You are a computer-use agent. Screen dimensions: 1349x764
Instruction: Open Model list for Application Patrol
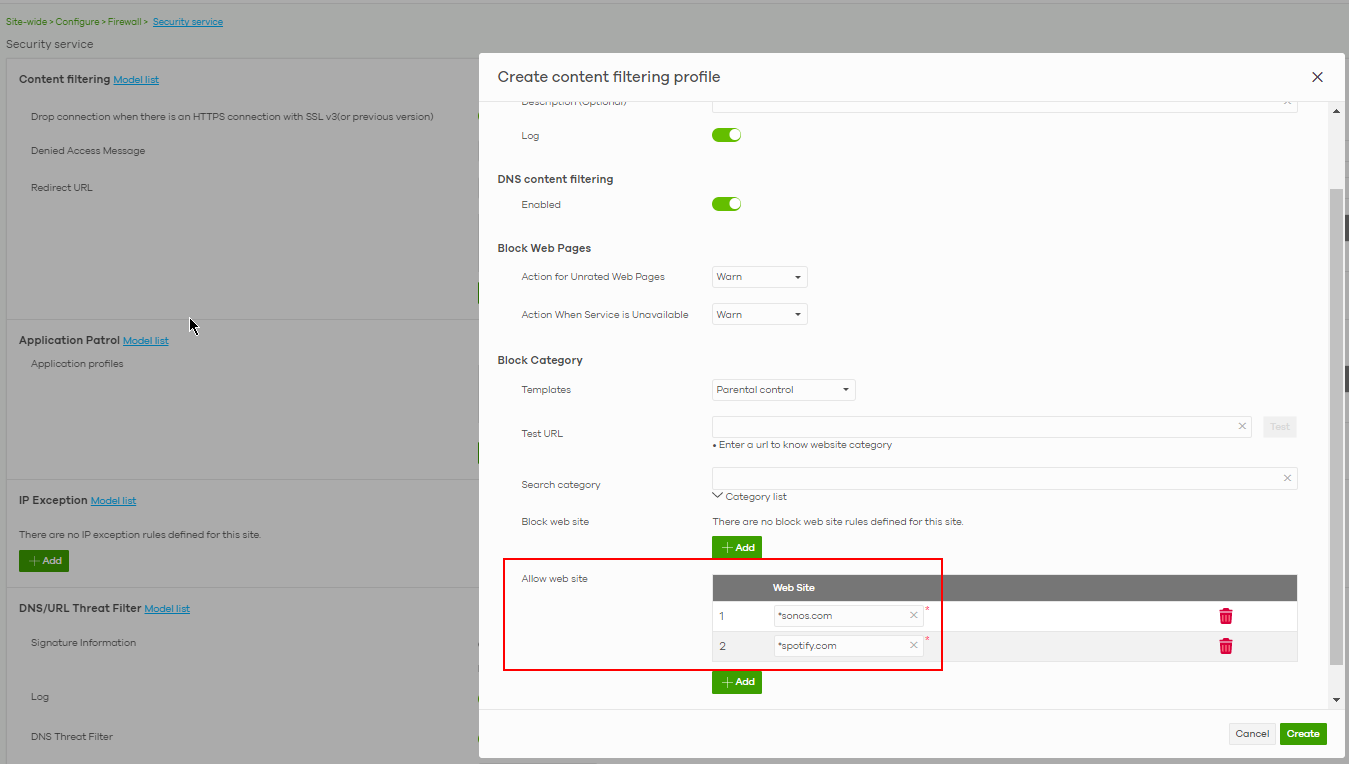click(145, 340)
